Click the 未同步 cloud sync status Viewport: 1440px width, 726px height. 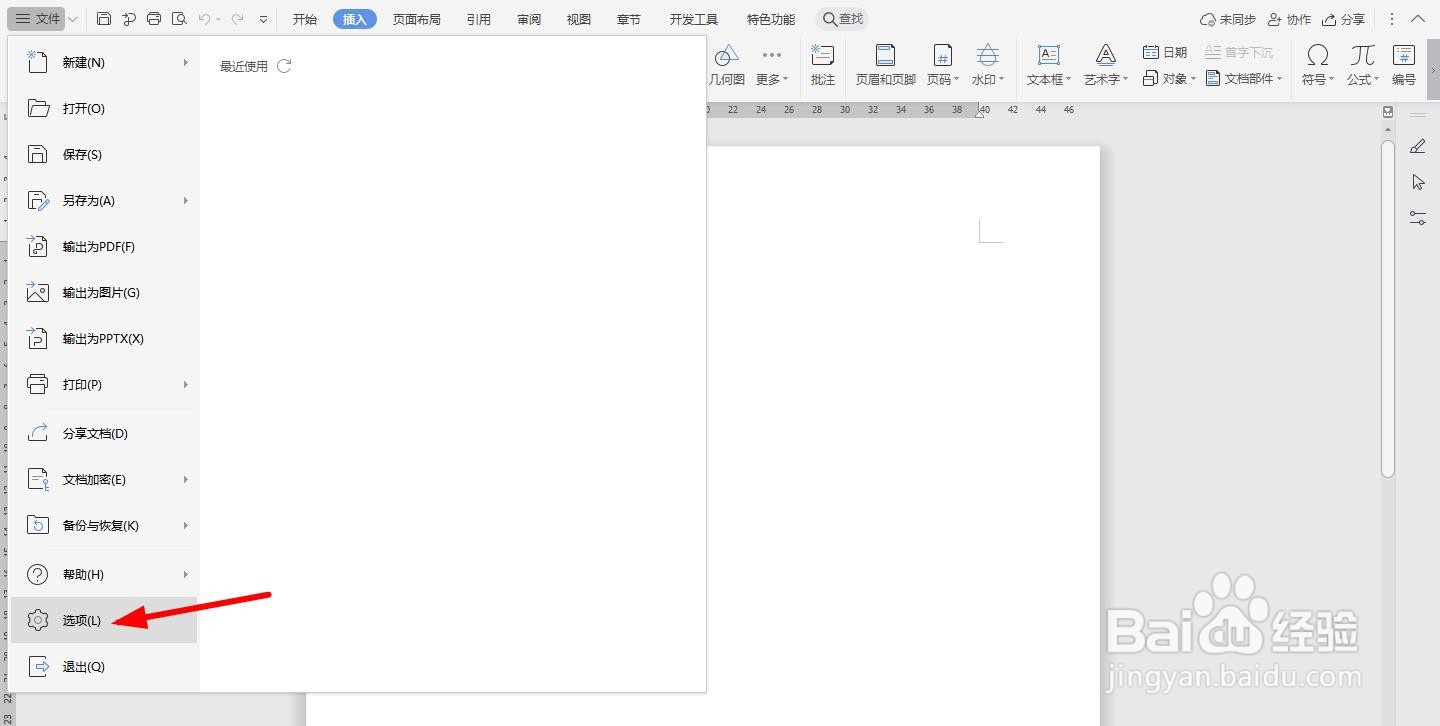click(x=1227, y=19)
